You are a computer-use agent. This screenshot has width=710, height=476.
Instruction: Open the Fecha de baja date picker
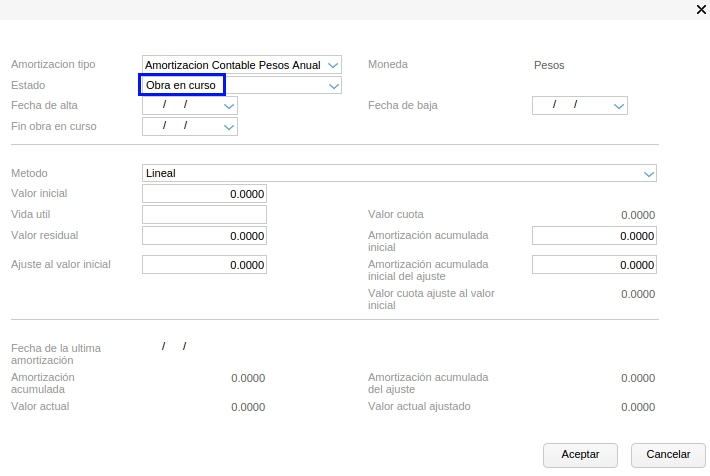pos(619,106)
